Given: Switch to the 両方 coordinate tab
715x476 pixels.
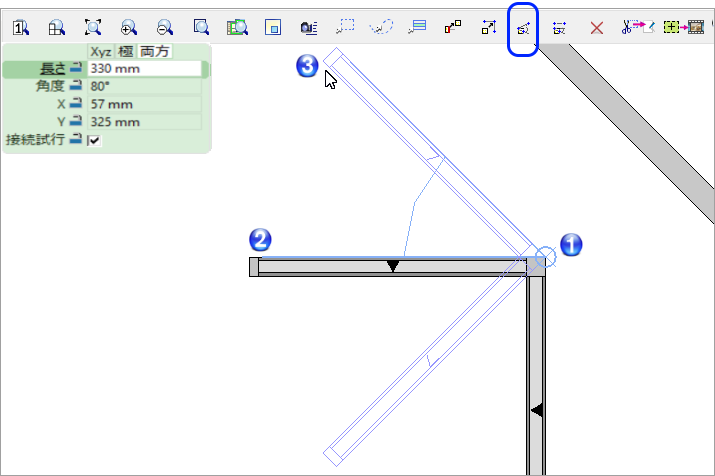Looking at the screenshot, I should click(155, 52).
